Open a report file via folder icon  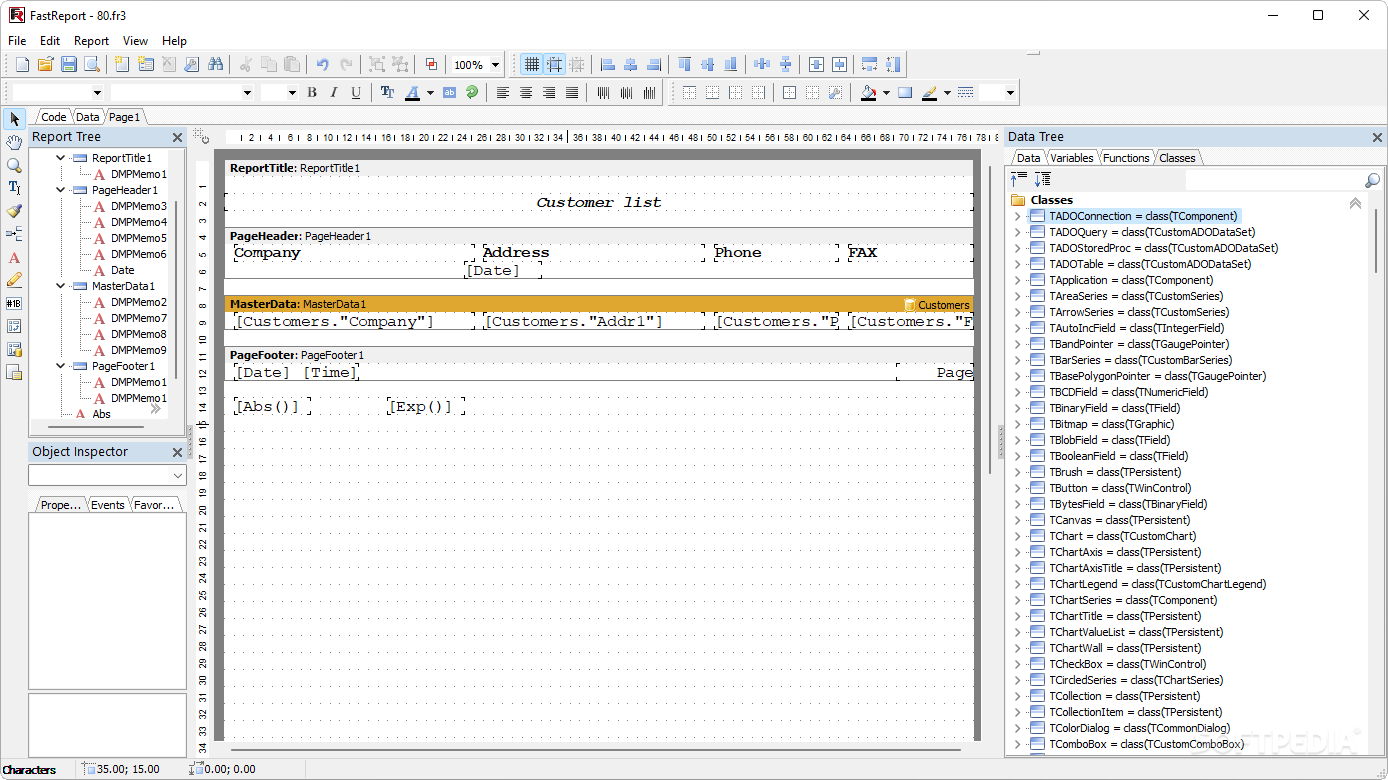click(x=45, y=64)
